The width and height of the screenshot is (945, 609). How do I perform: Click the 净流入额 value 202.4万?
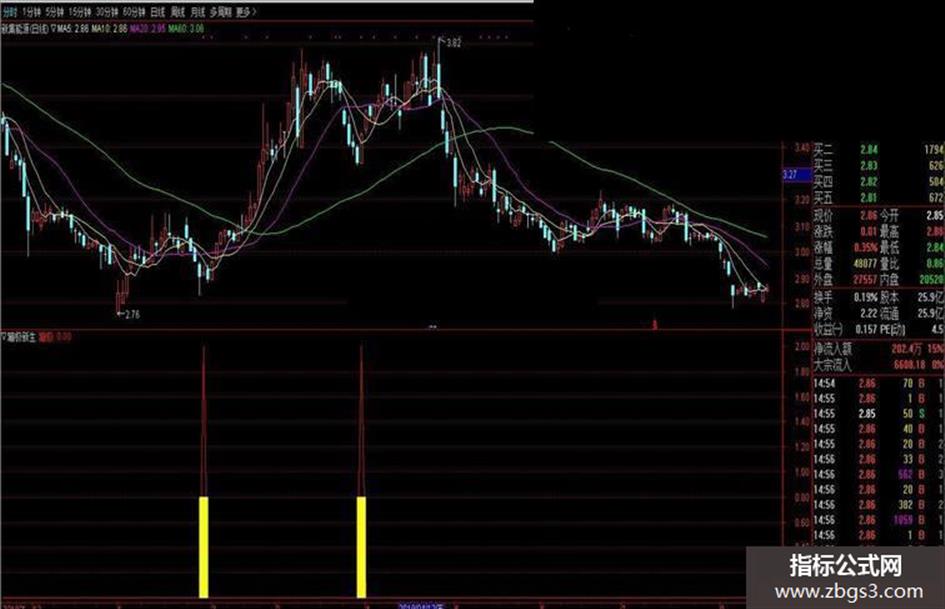(x=906, y=349)
